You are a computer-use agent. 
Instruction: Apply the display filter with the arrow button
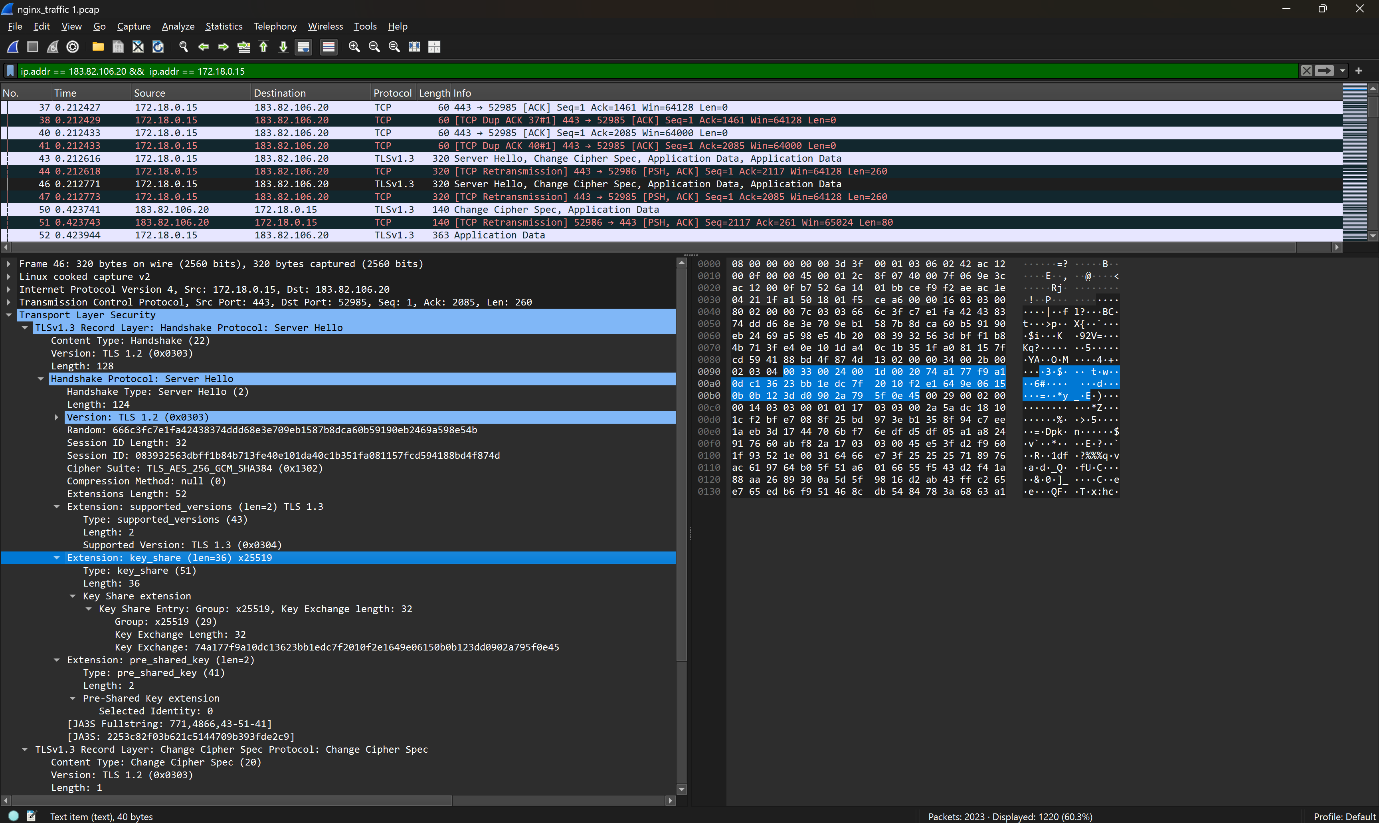pyautogui.click(x=1325, y=71)
